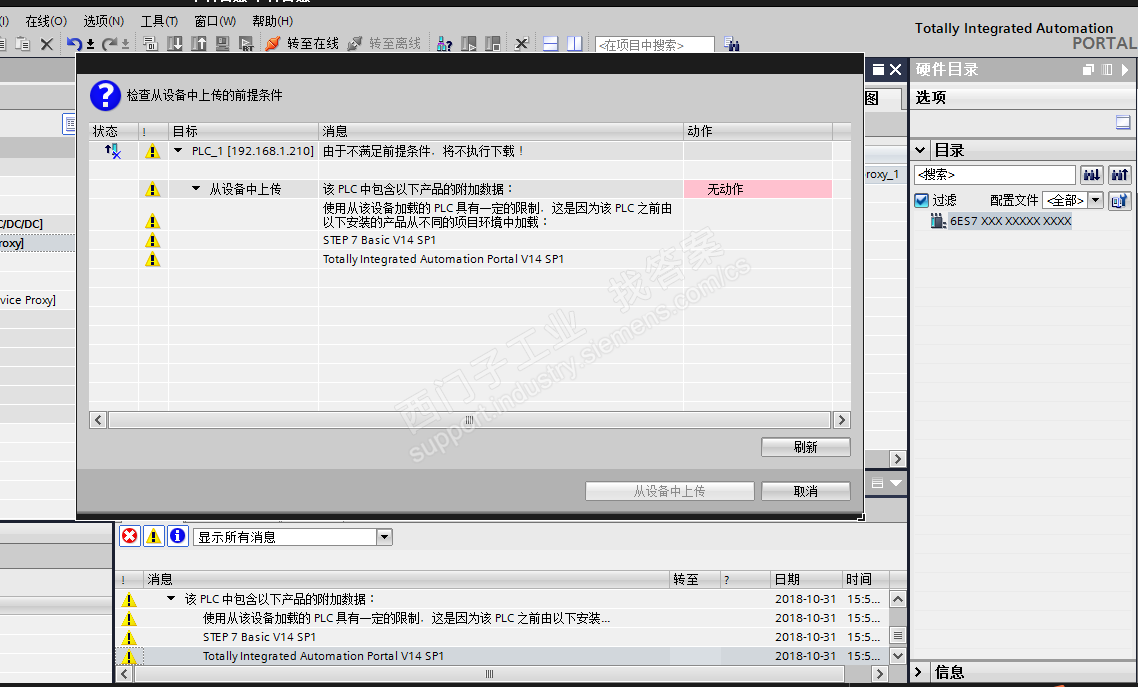The width and height of the screenshot is (1138, 687).
Task: Click the compile icon in the toolbar
Action: [x=150, y=44]
